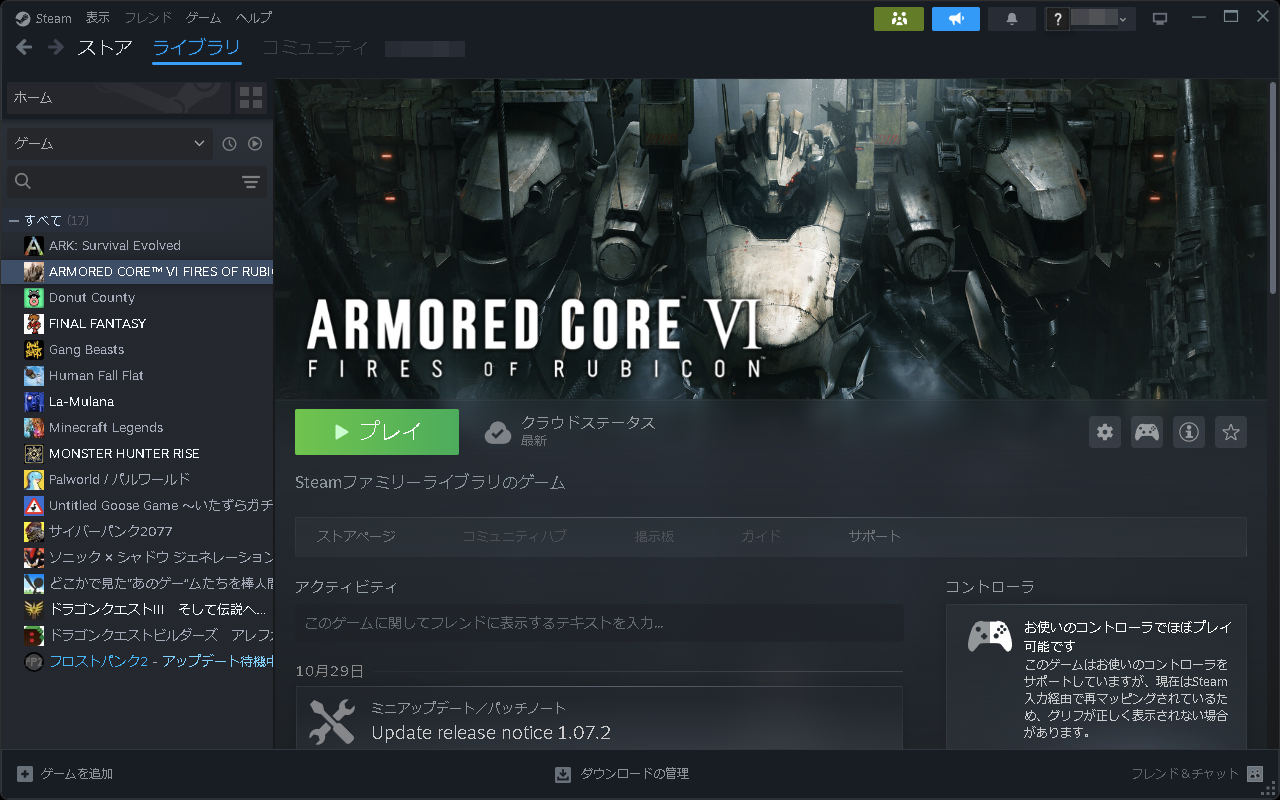Go to the ストア tab
Image resolution: width=1280 pixels, height=800 pixels.
tap(105, 47)
